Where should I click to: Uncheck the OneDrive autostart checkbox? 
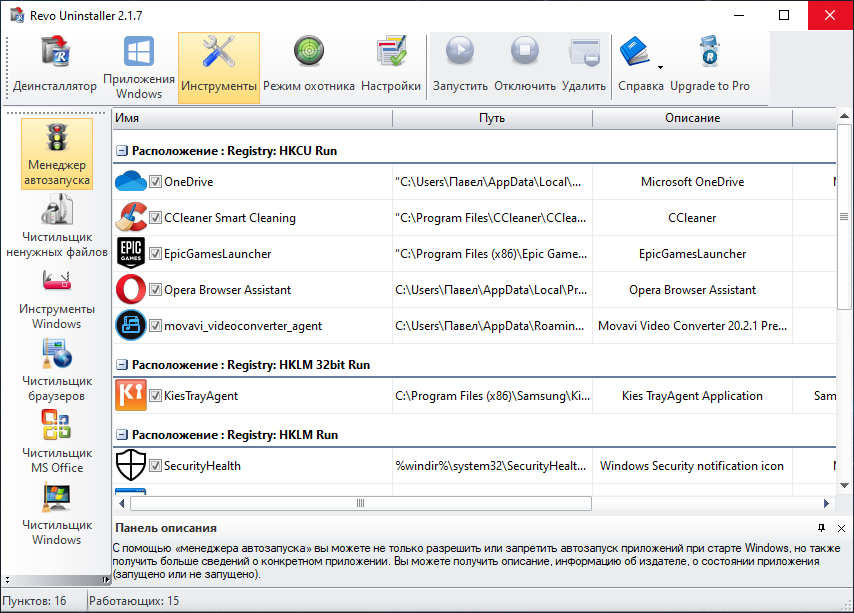155,181
